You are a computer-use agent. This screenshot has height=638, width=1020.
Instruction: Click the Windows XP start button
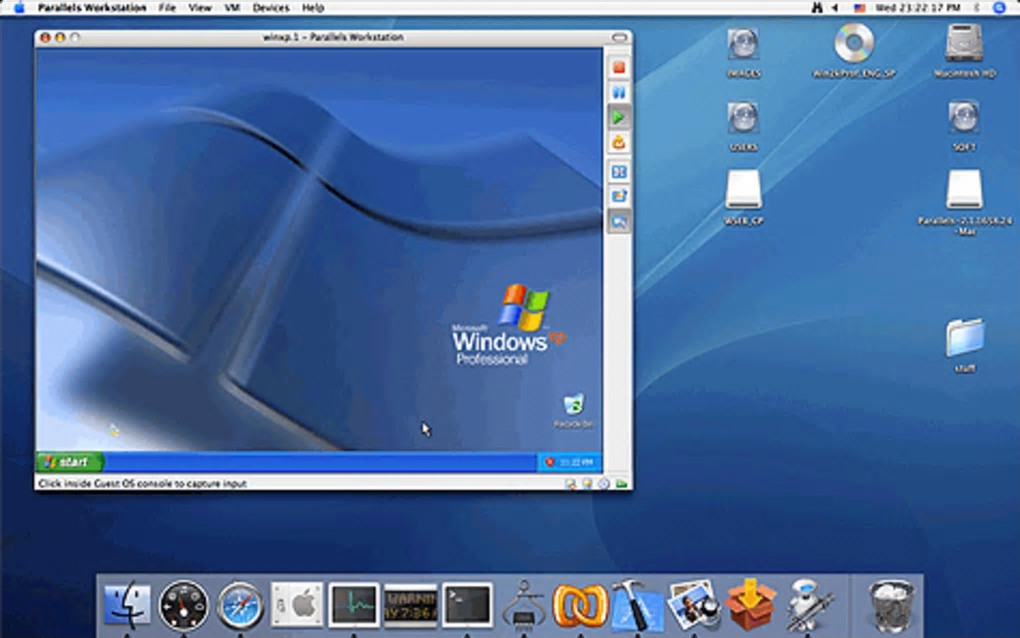click(70, 462)
